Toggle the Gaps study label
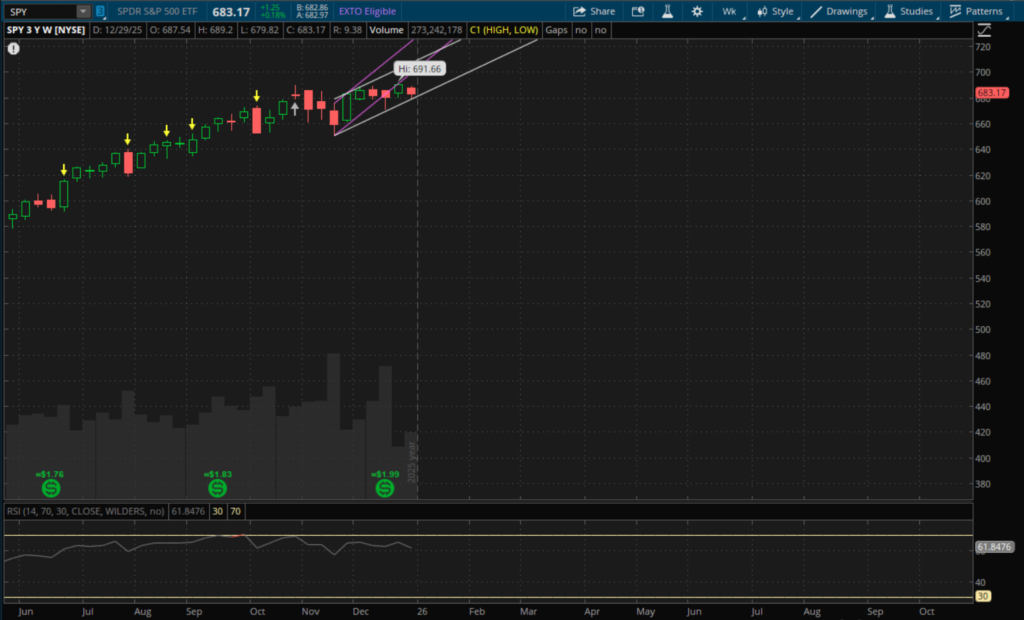This screenshot has height=620, width=1024. click(x=557, y=30)
